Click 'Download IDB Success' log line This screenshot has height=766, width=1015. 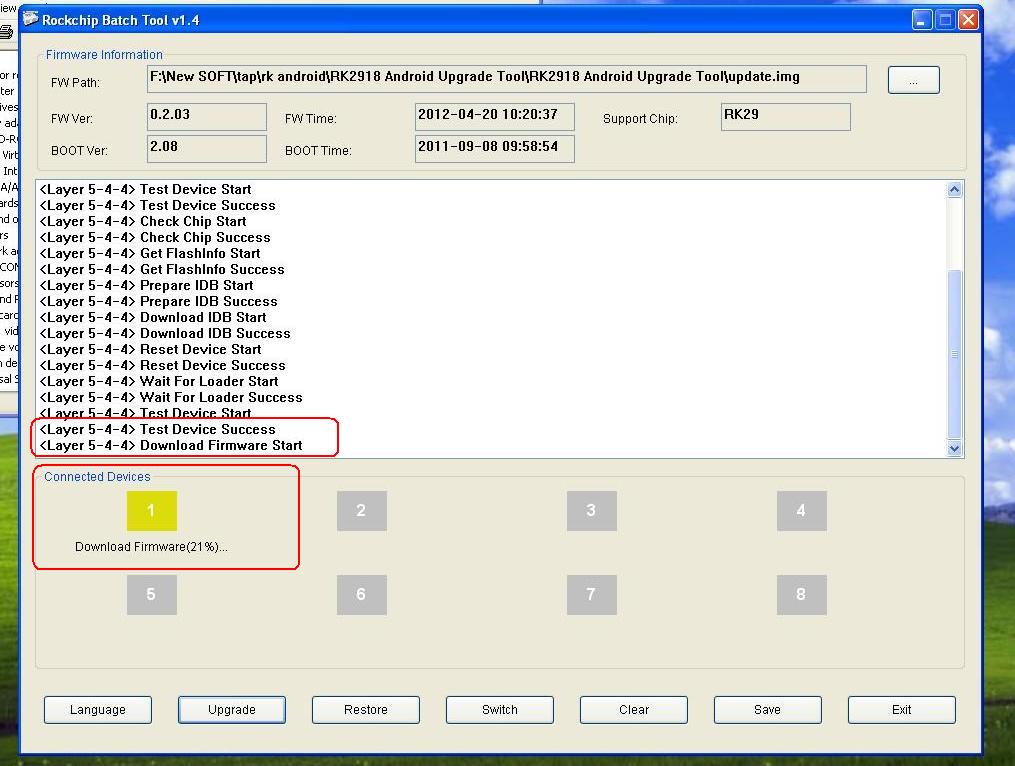pos(165,333)
